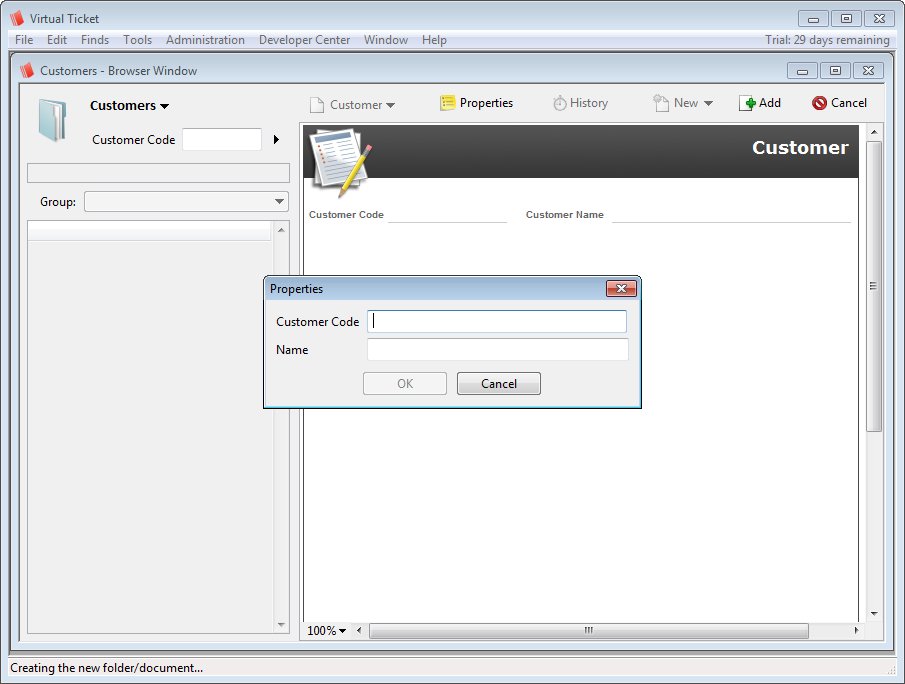The height and width of the screenshot is (684, 905).
Task: Click the green plus Add icon
Action: (747, 103)
